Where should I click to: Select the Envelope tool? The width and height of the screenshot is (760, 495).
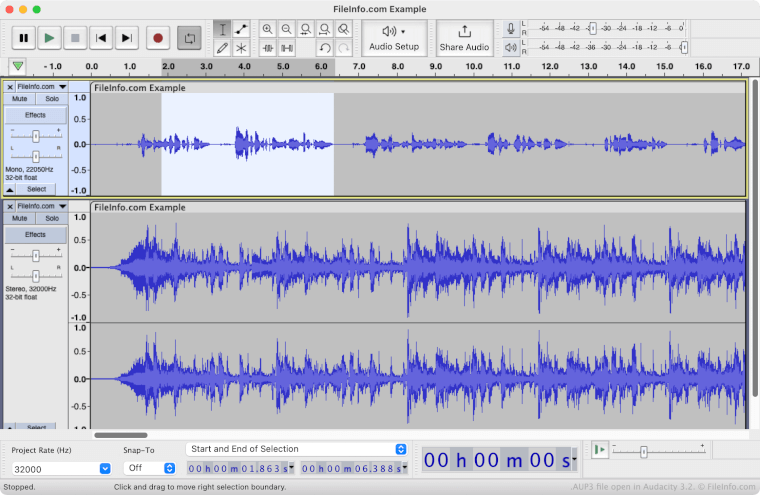[241, 29]
